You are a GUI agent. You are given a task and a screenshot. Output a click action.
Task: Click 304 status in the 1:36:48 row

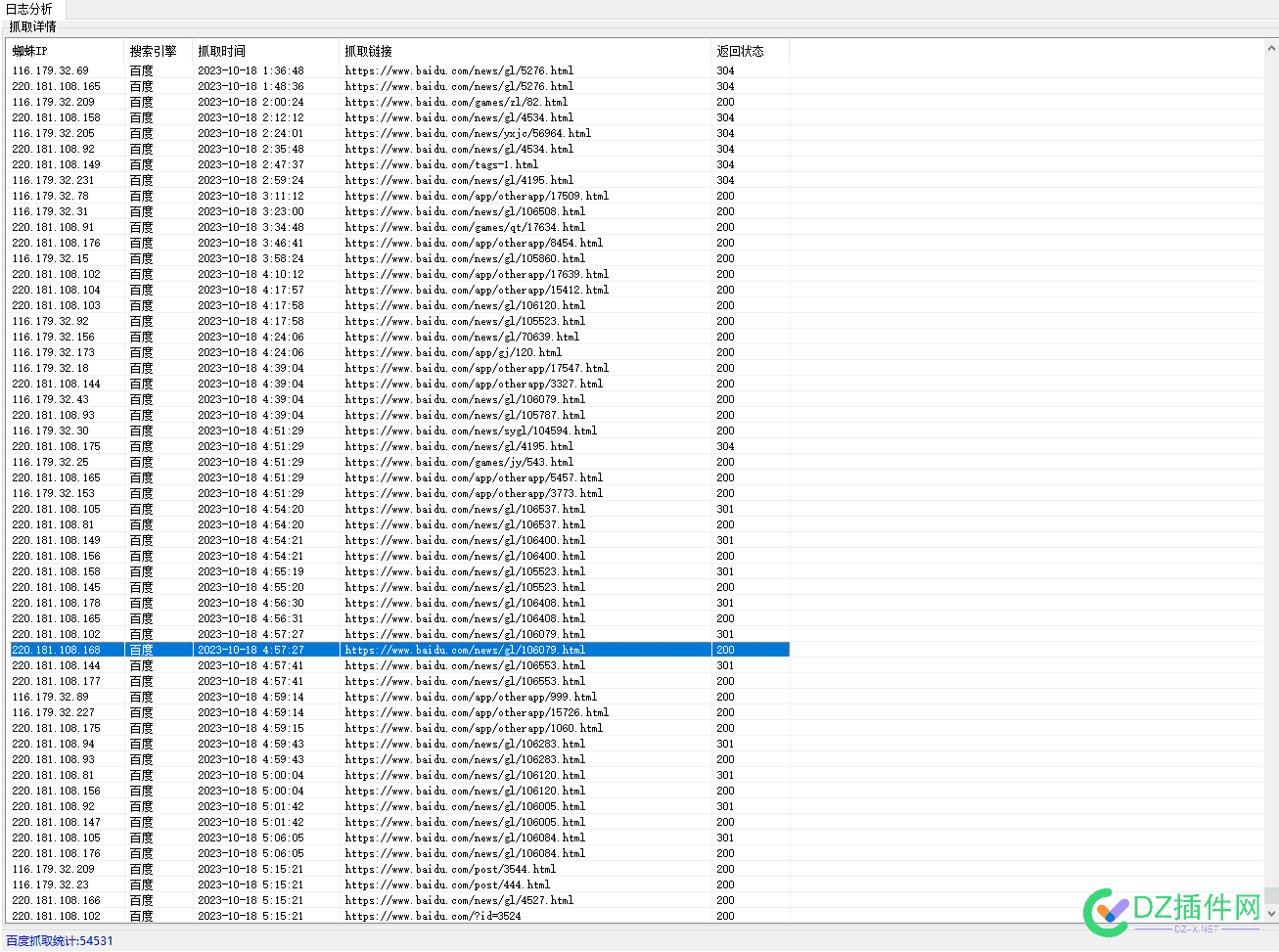(x=725, y=70)
